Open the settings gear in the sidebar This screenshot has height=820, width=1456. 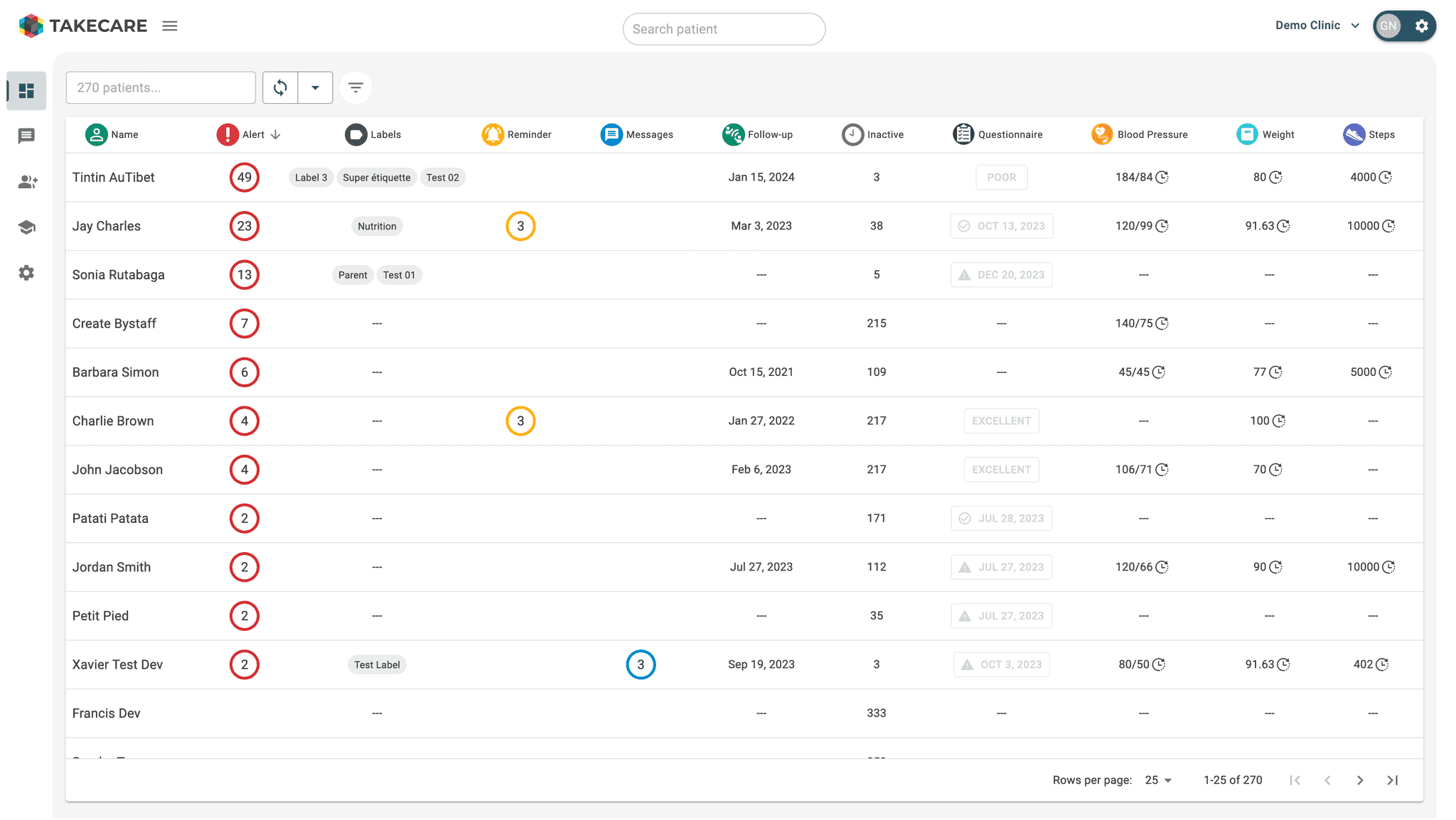point(26,273)
